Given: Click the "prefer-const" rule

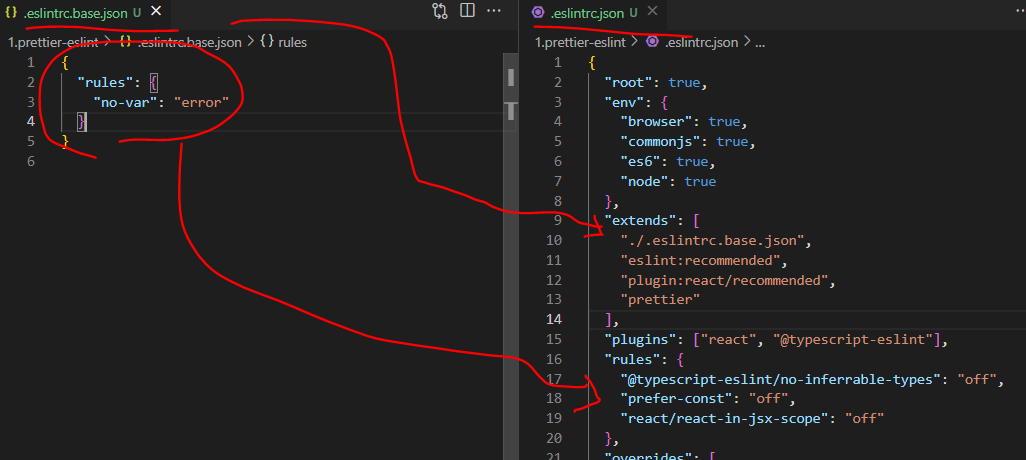Looking at the screenshot, I should tap(676, 398).
